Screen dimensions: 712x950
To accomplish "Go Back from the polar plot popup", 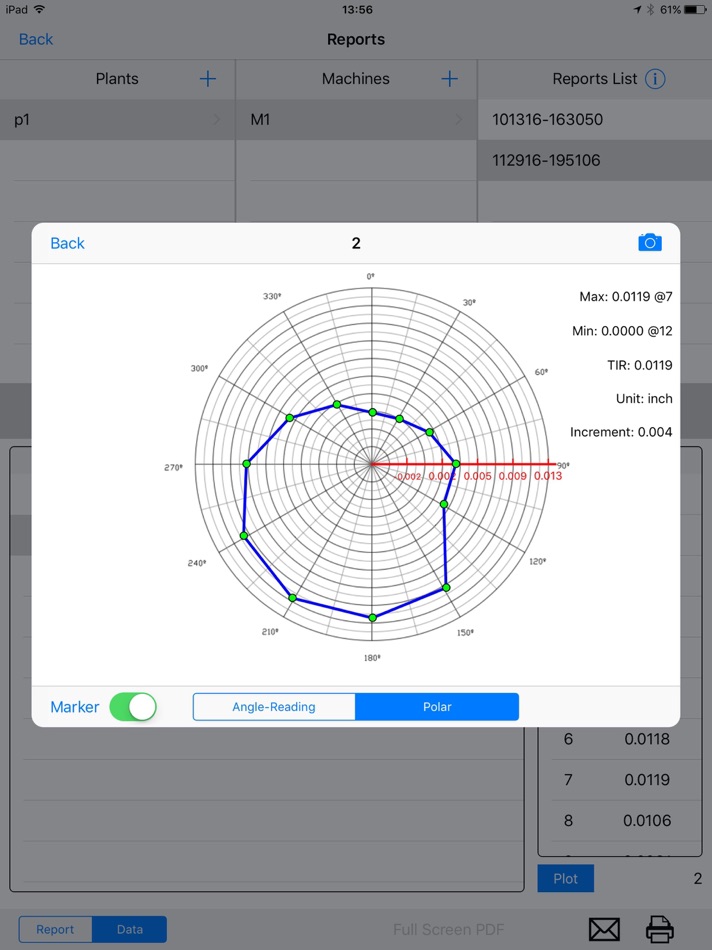I will [x=67, y=243].
